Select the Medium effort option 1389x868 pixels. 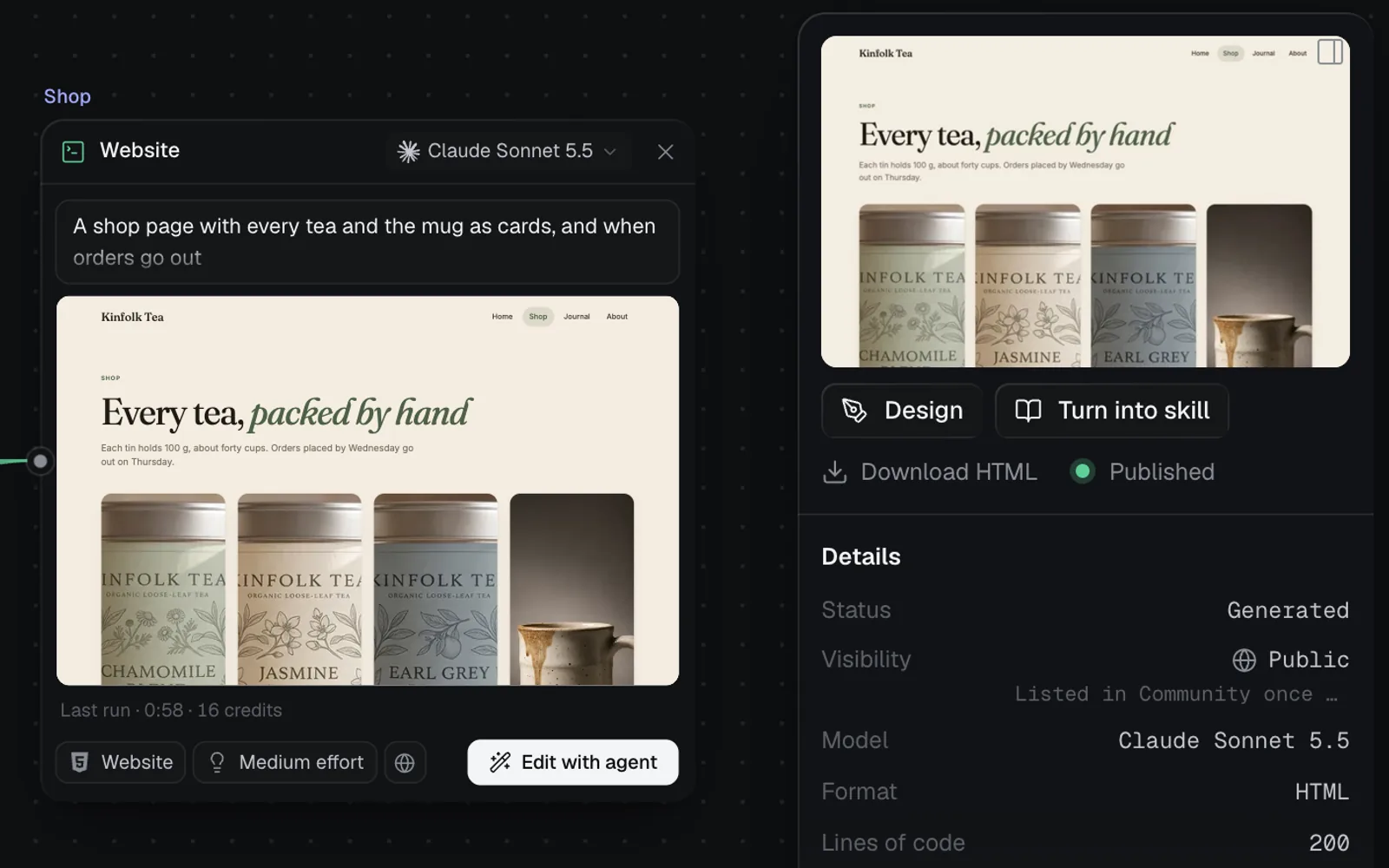pyautogui.click(x=285, y=762)
